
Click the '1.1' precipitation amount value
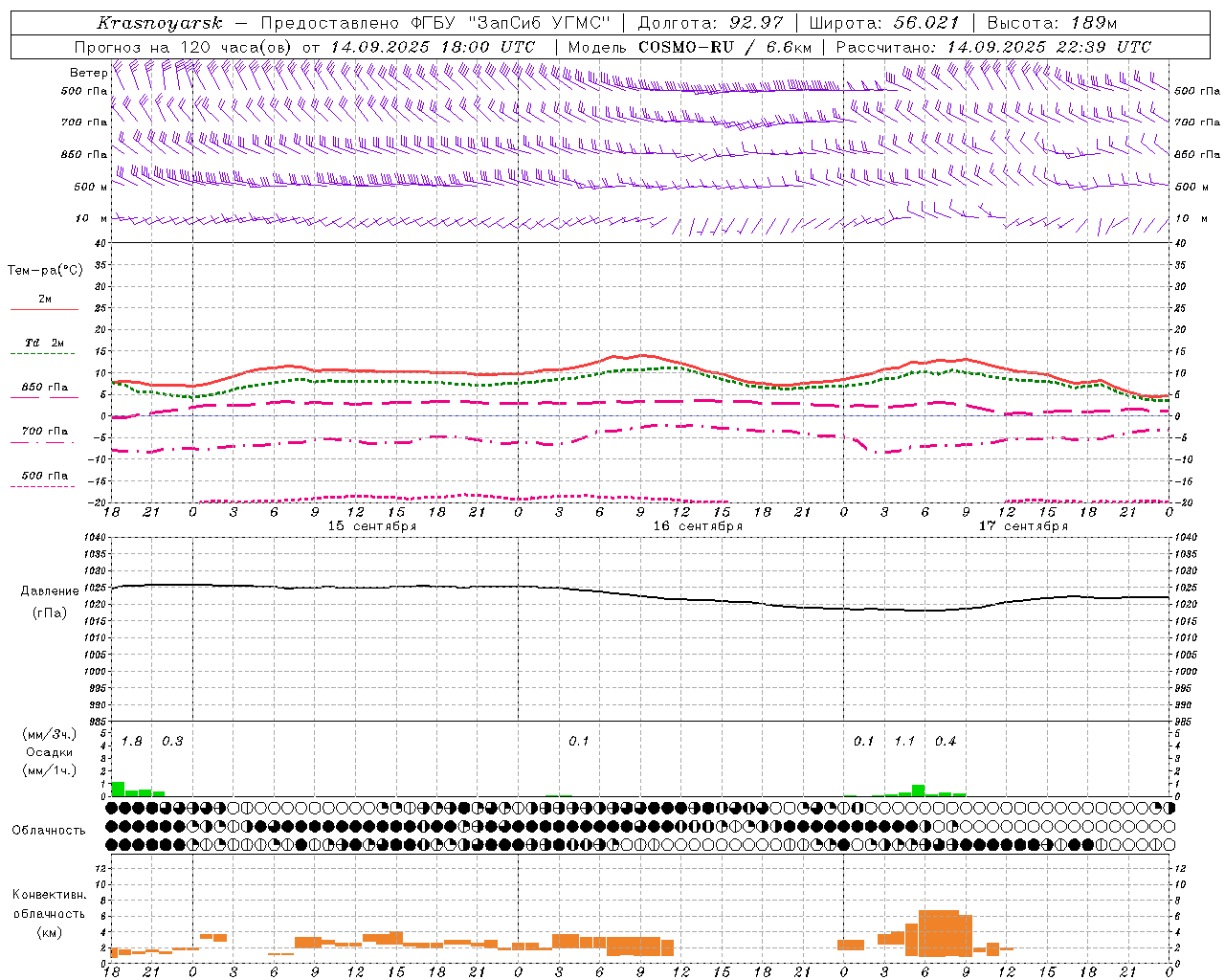pos(904,742)
